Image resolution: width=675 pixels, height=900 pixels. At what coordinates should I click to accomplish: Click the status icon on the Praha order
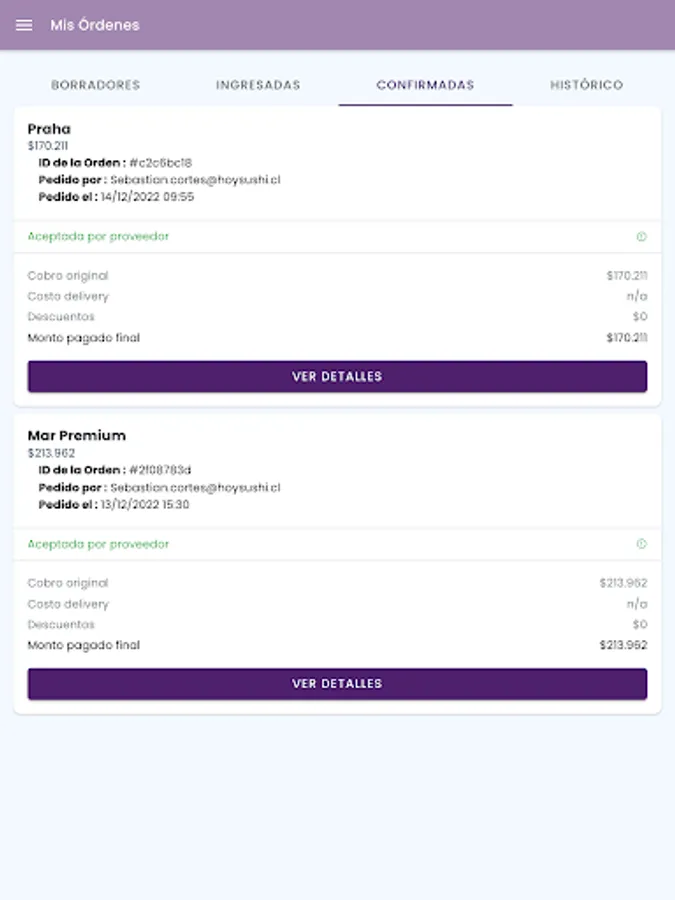click(641, 237)
